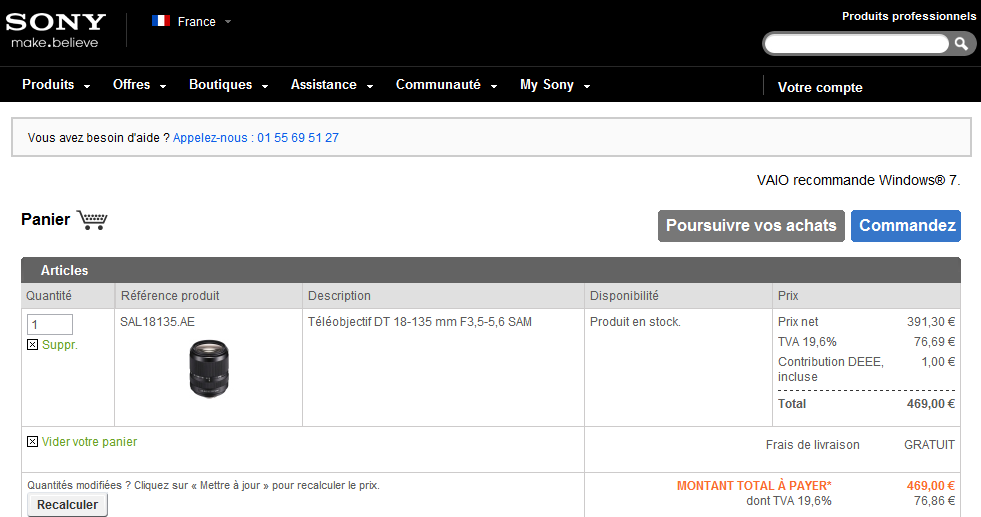
Task: Open the Offres menu
Action: pyautogui.click(x=131, y=84)
